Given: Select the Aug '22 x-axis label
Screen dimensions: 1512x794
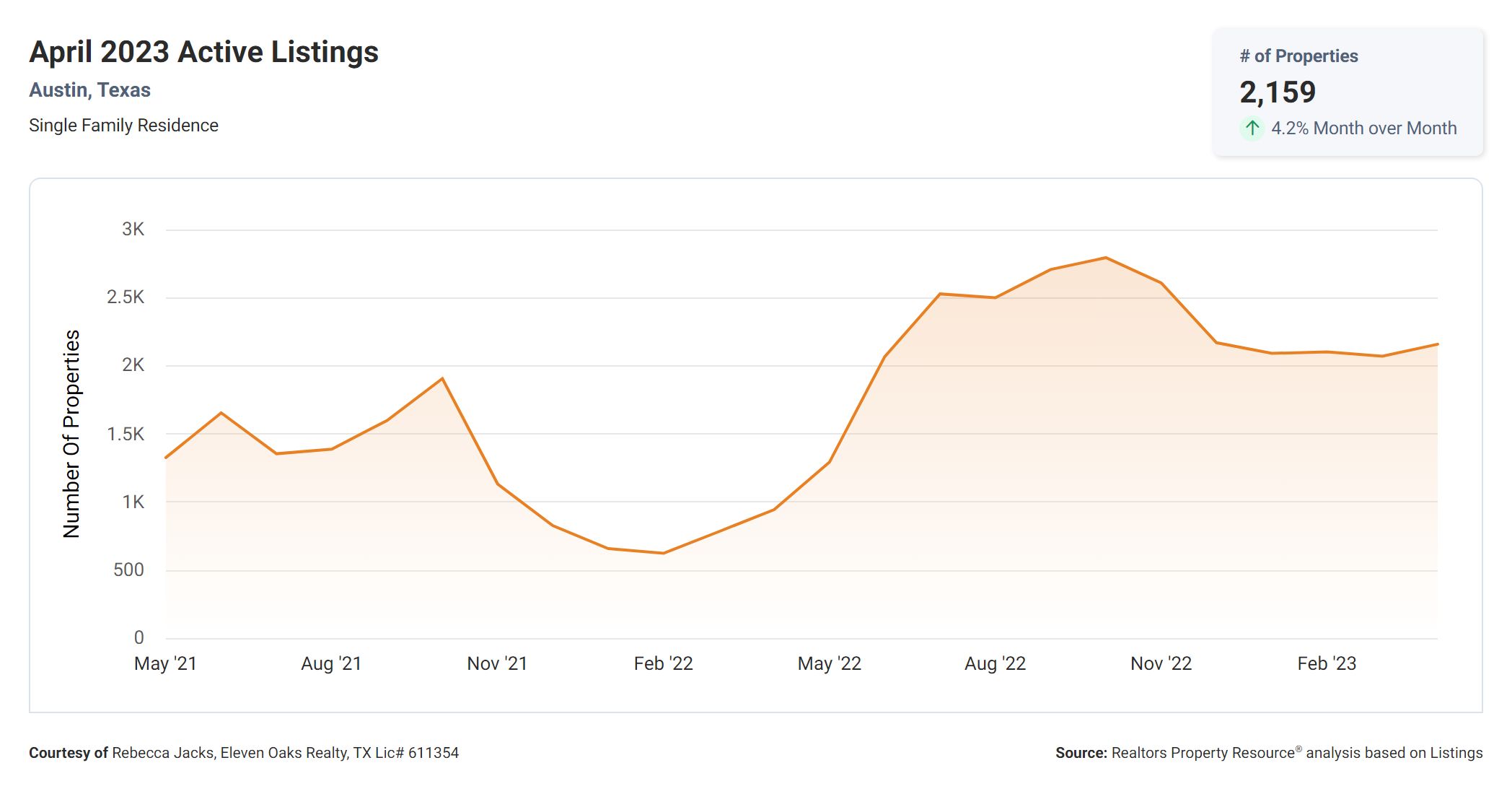Looking at the screenshot, I should pyautogui.click(x=995, y=663).
